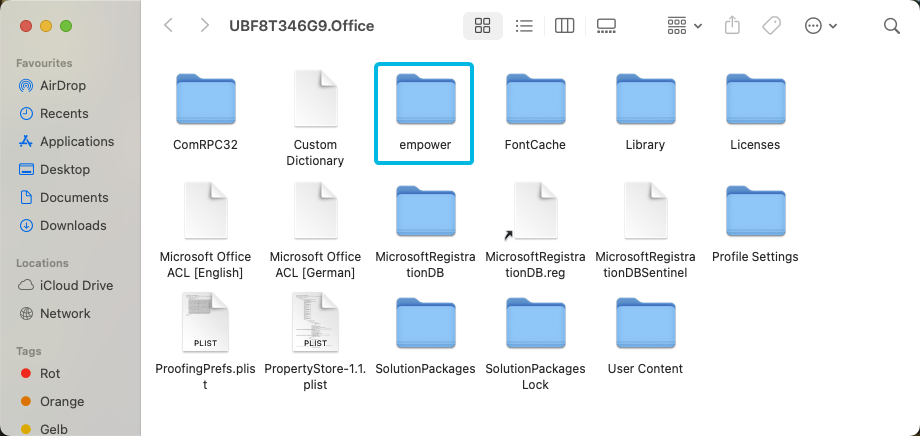Click the 'FontCache' folder name
The image size is (920, 436).
tap(535, 145)
